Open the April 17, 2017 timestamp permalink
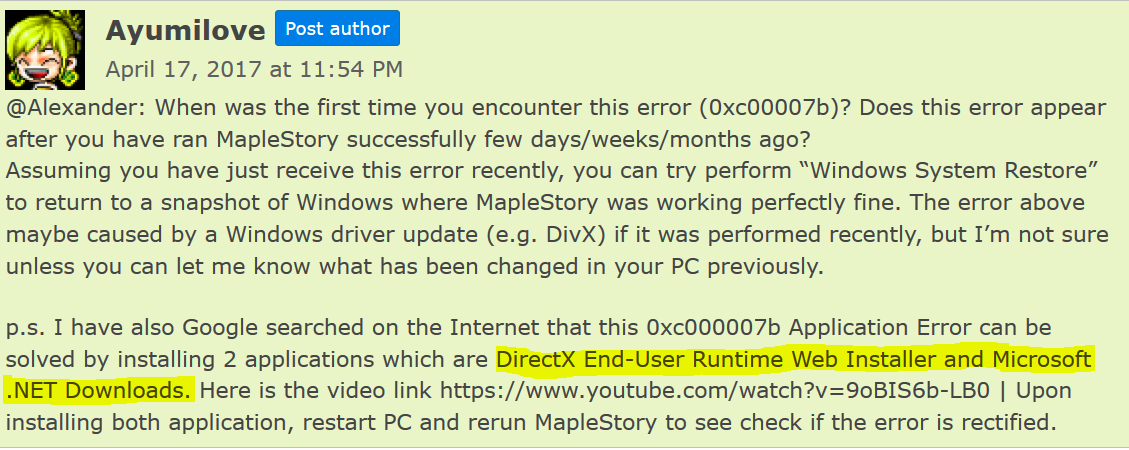1129x450 pixels. tap(255, 69)
